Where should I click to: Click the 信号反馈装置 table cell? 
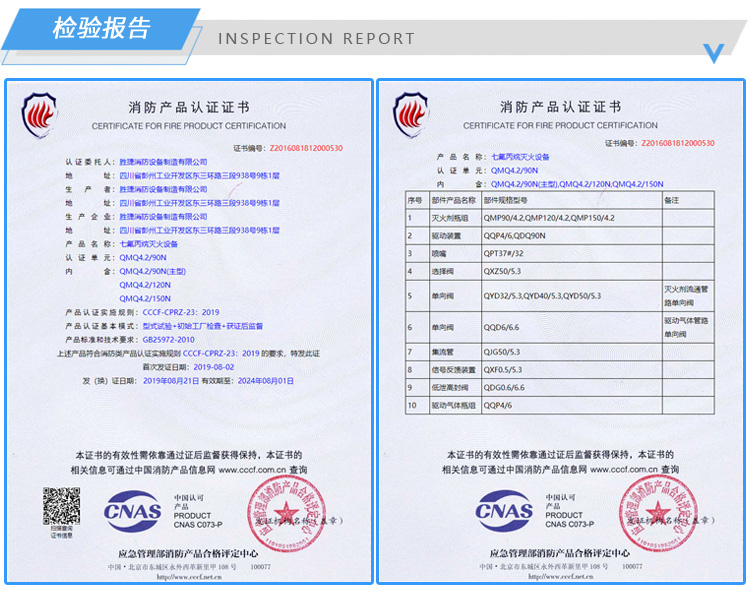[x=455, y=370]
